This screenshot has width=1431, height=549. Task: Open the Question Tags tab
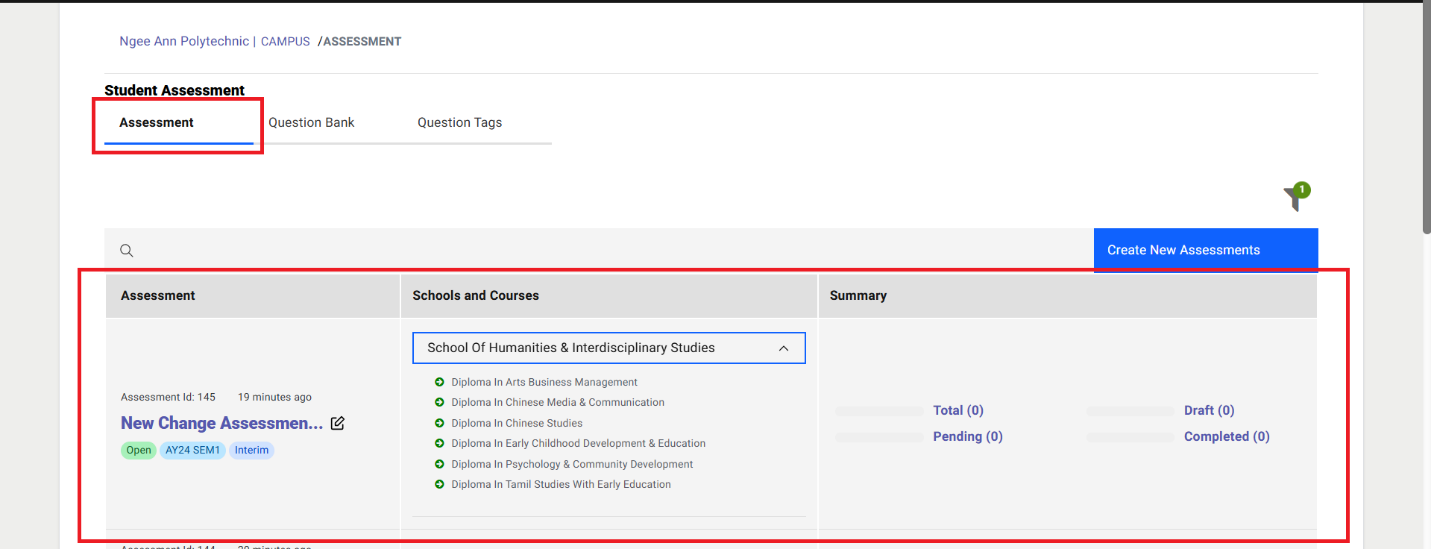click(459, 123)
